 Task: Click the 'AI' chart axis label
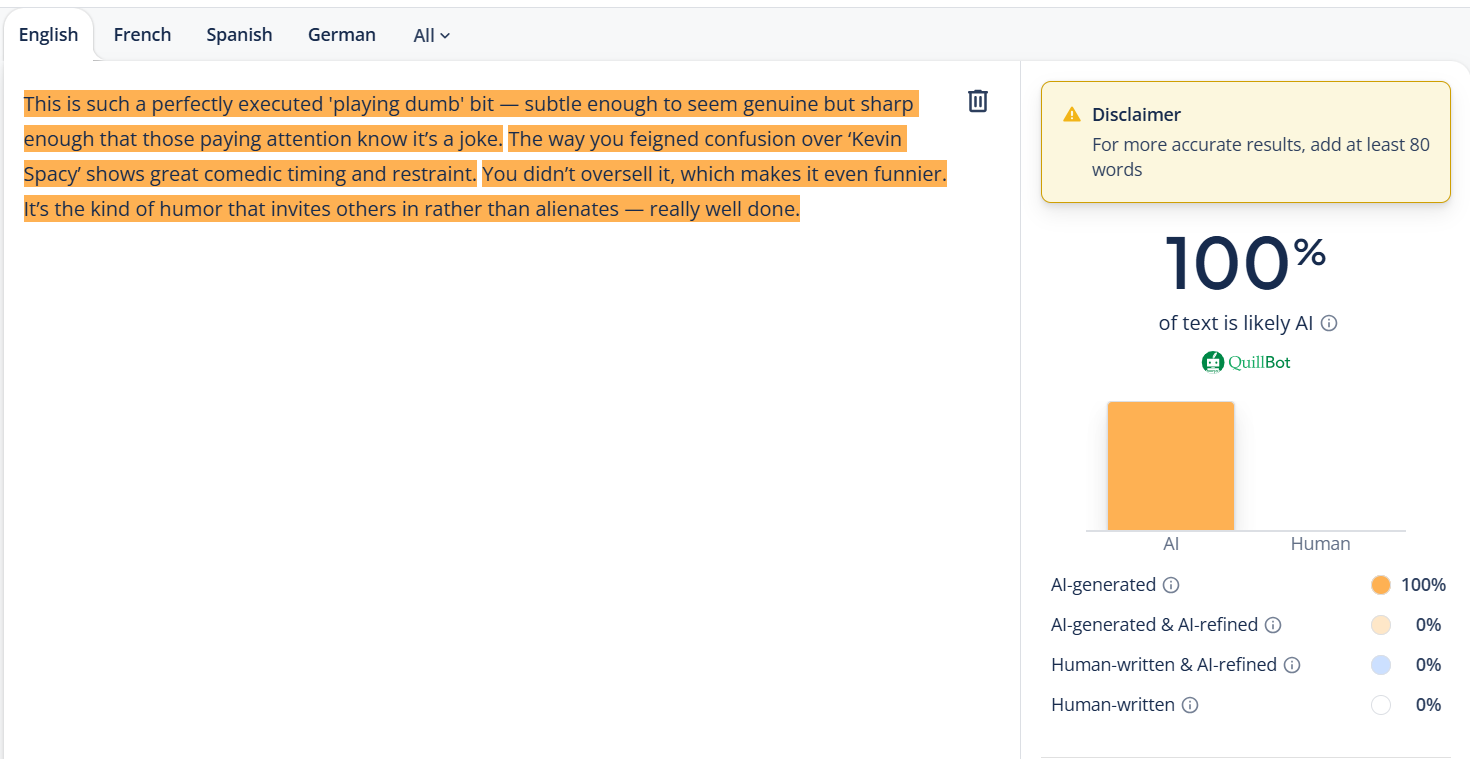click(1171, 544)
